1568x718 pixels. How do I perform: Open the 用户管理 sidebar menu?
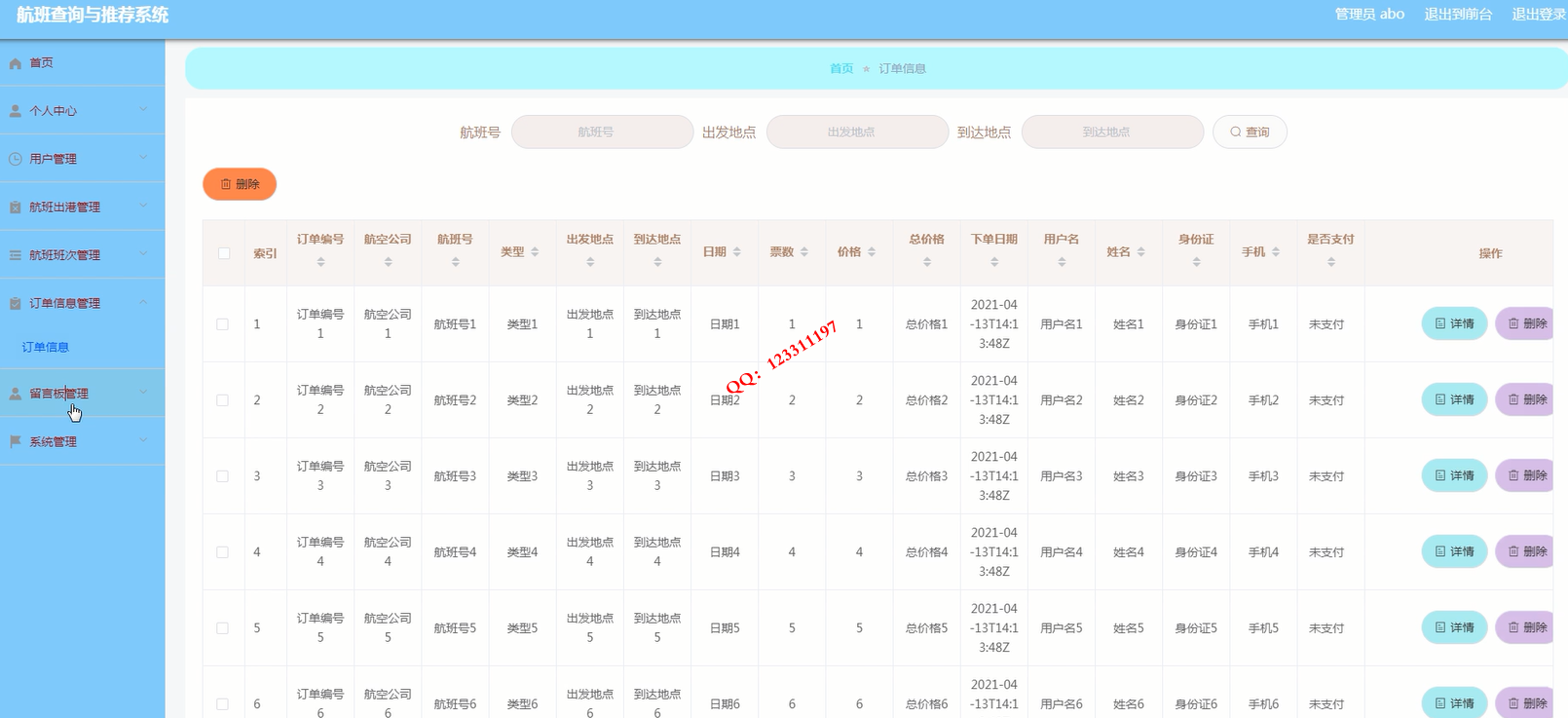82,159
